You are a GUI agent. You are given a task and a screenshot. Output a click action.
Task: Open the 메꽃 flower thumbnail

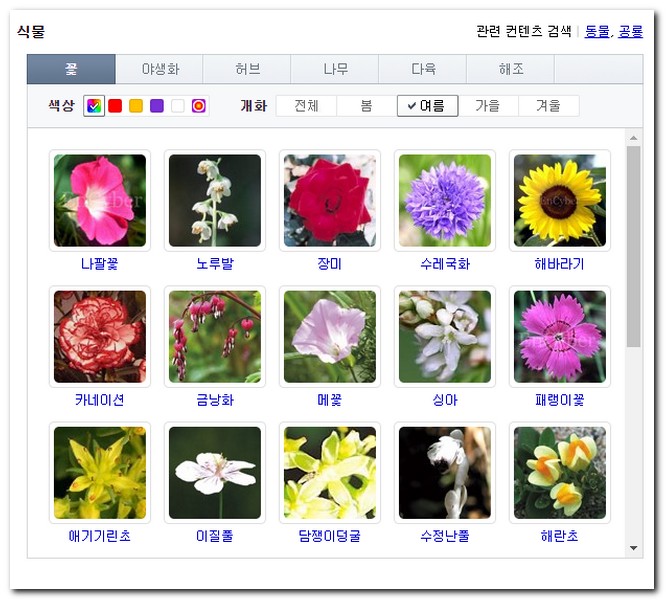pyautogui.click(x=330, y=337)
